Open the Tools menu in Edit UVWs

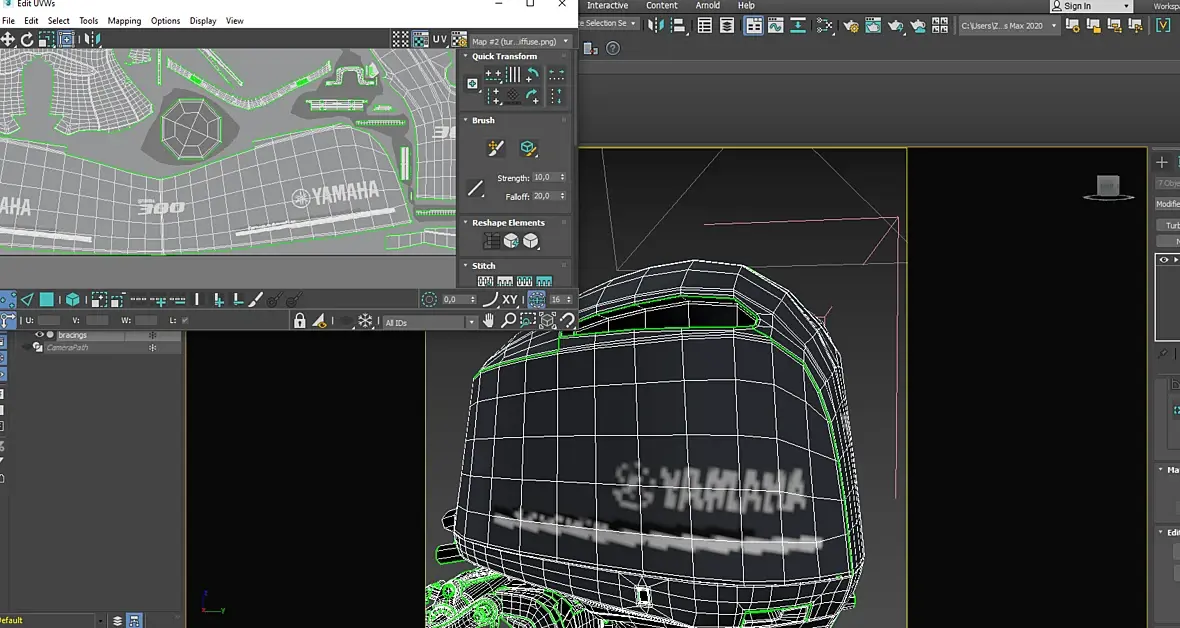pos(89,21)
